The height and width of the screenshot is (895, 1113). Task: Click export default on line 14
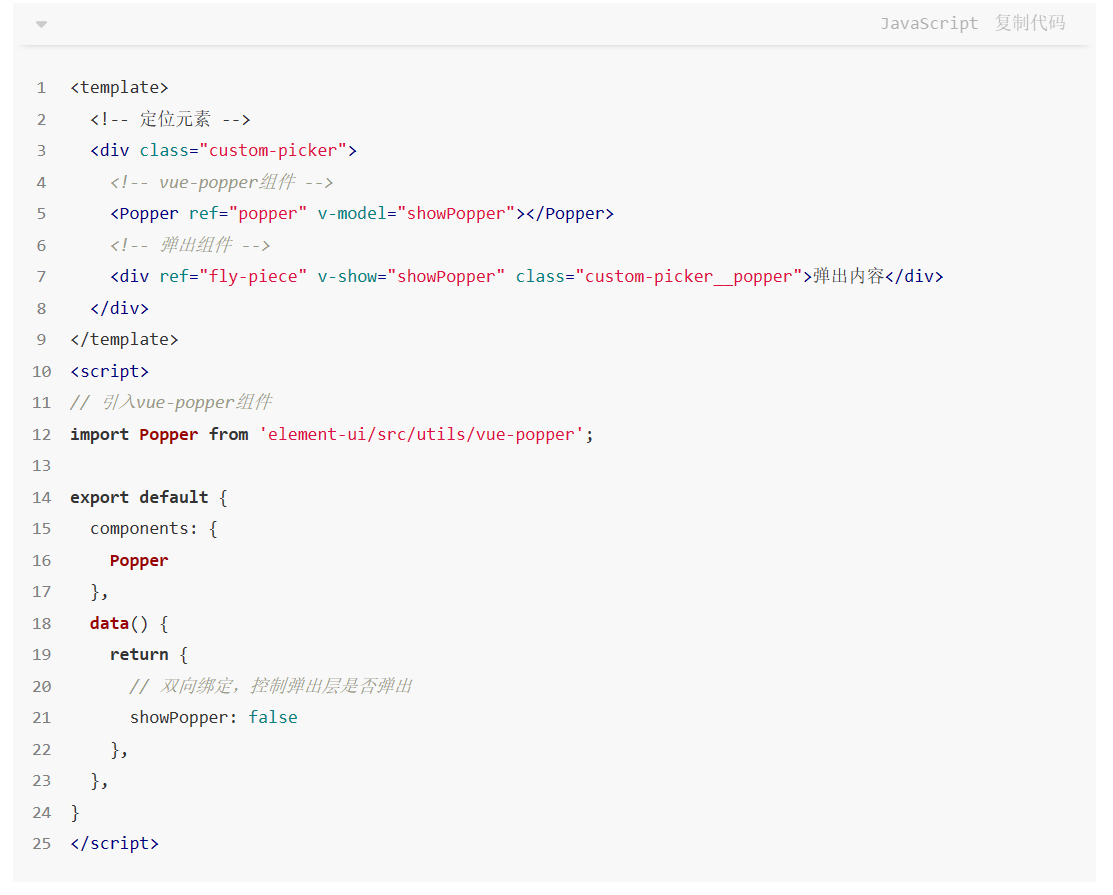click(139, 497)
